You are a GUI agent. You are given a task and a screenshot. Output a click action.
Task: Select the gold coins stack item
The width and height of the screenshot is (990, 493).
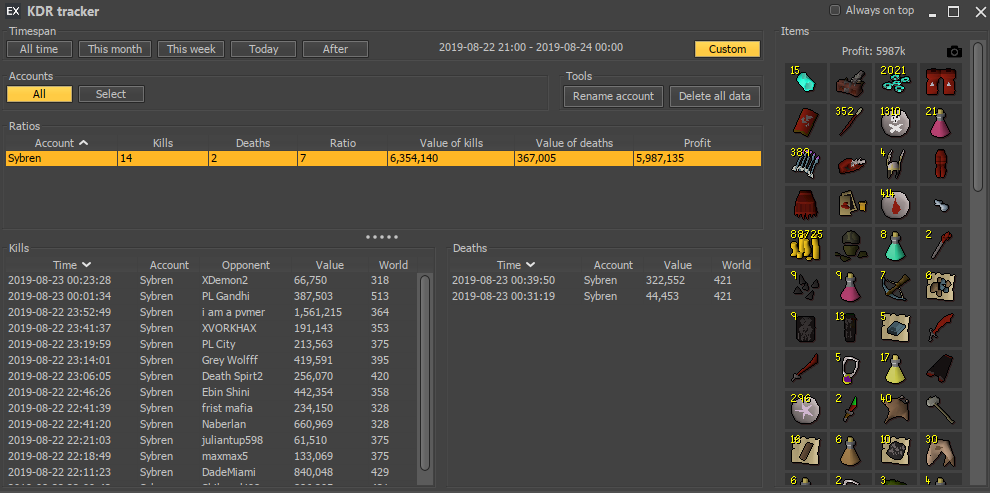(806, 244)
